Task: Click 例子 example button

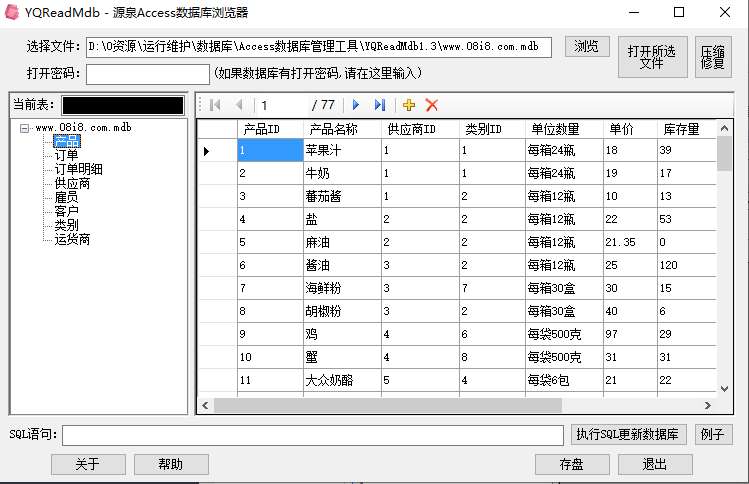Action: click(x=713, y=434)
